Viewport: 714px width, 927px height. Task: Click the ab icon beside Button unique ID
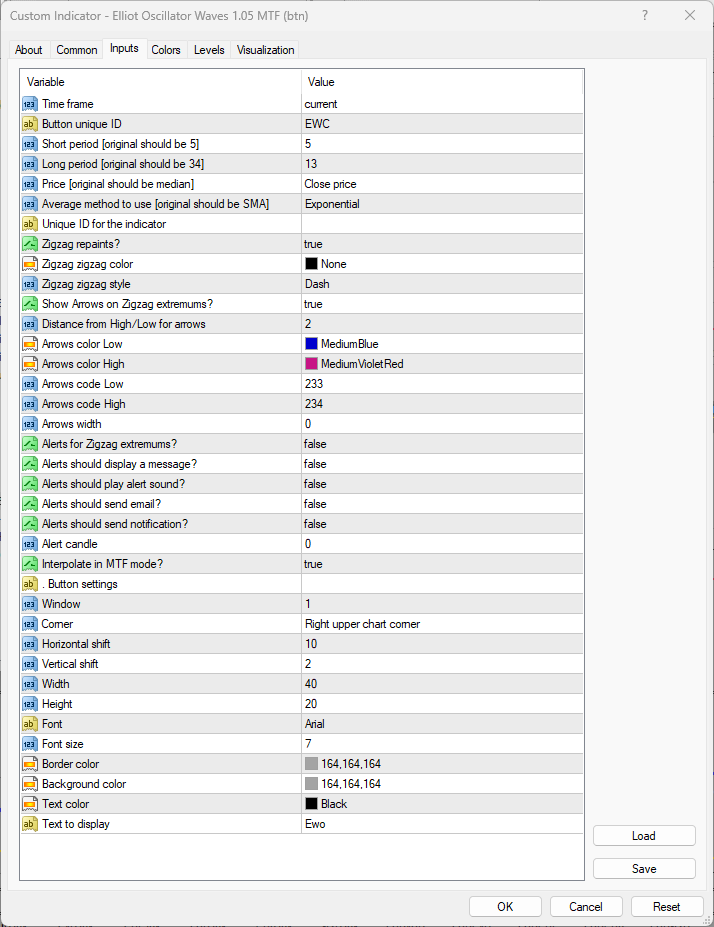(30, 124)
